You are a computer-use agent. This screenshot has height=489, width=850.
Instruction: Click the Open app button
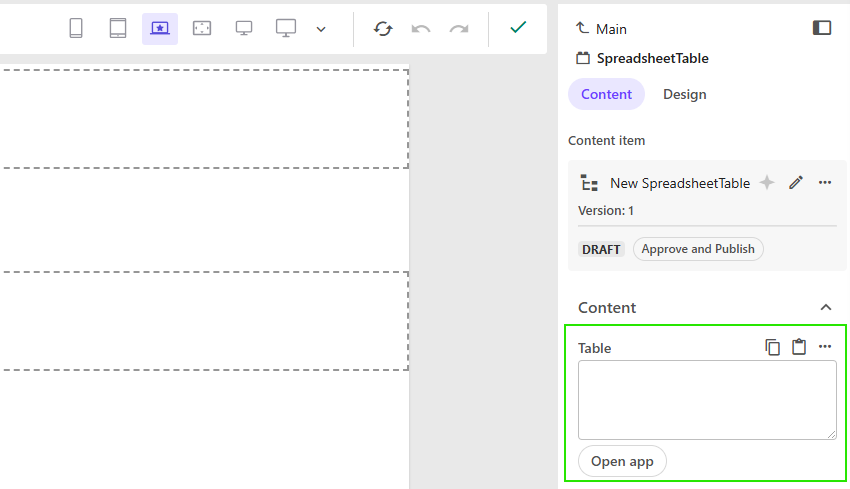(x=622, y=461)
